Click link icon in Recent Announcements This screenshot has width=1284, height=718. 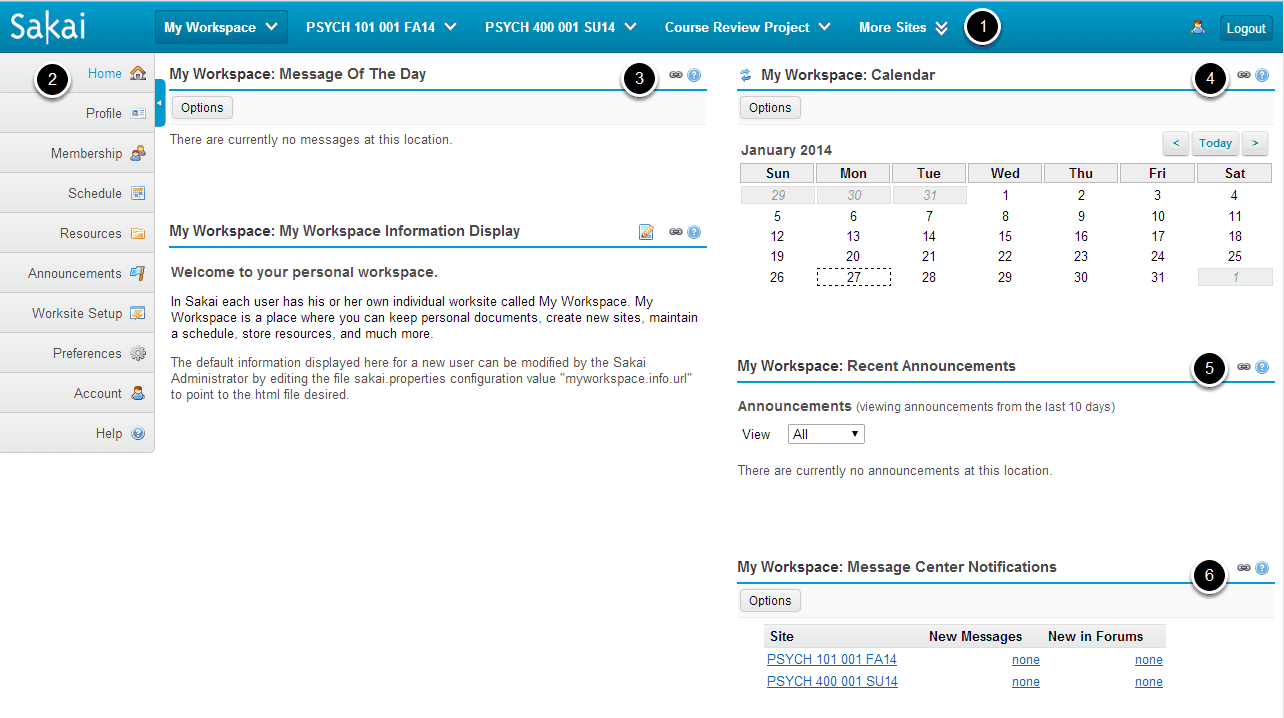pos(1244,367)
